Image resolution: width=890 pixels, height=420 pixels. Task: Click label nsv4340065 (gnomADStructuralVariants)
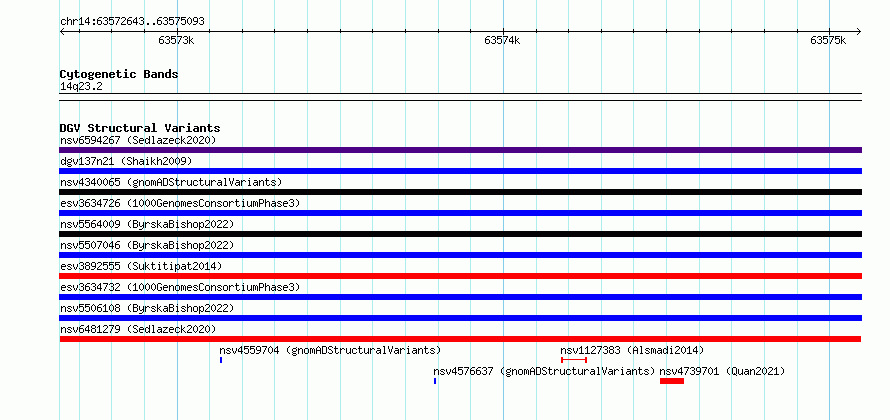(171, 182)
